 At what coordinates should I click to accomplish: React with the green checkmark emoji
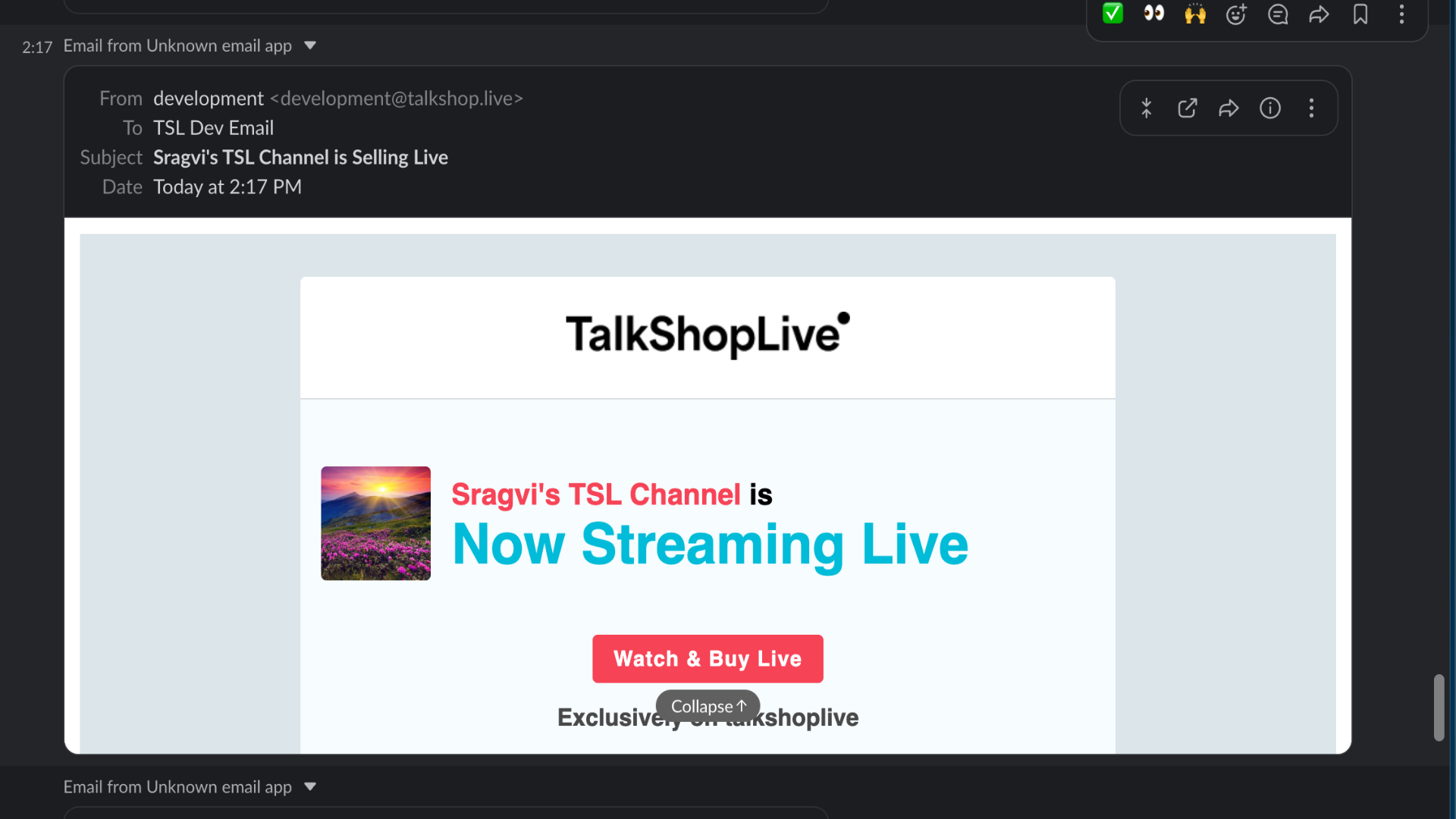1112,14
